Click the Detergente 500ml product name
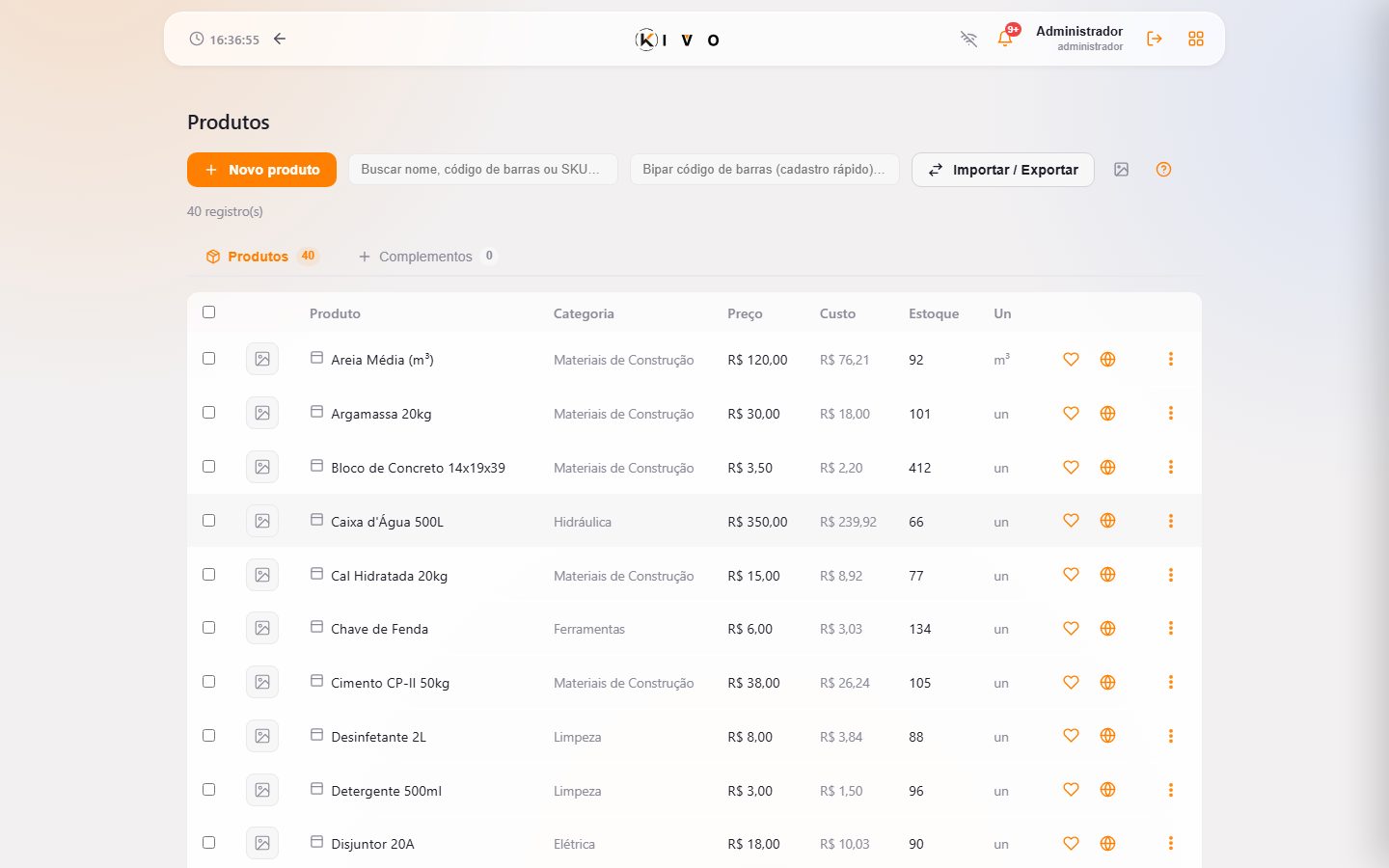 pos(386,791)
